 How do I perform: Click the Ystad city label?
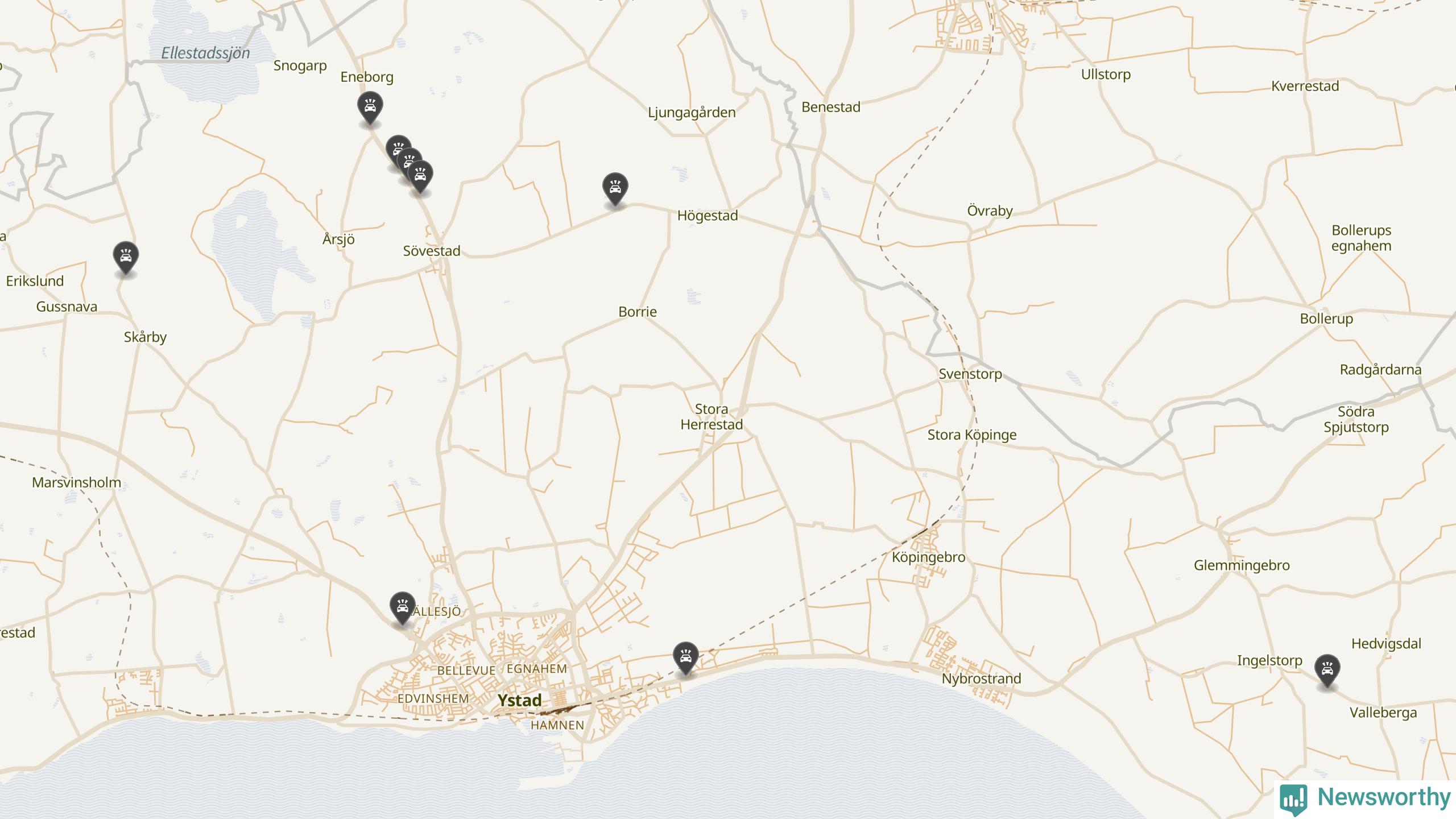tap(519, 700)
